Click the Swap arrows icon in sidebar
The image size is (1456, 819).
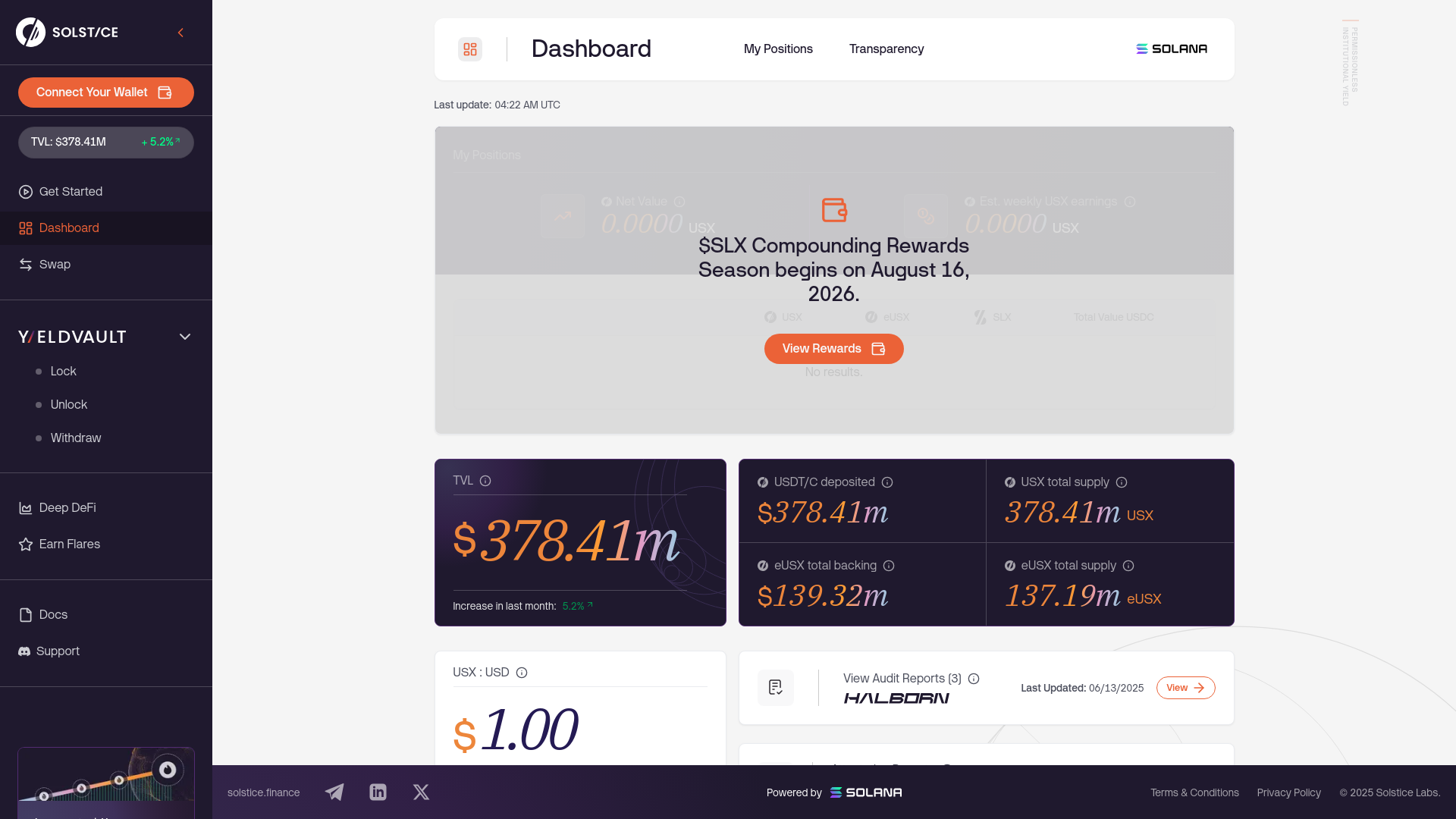pyautogui.click(x=26, y=265)
